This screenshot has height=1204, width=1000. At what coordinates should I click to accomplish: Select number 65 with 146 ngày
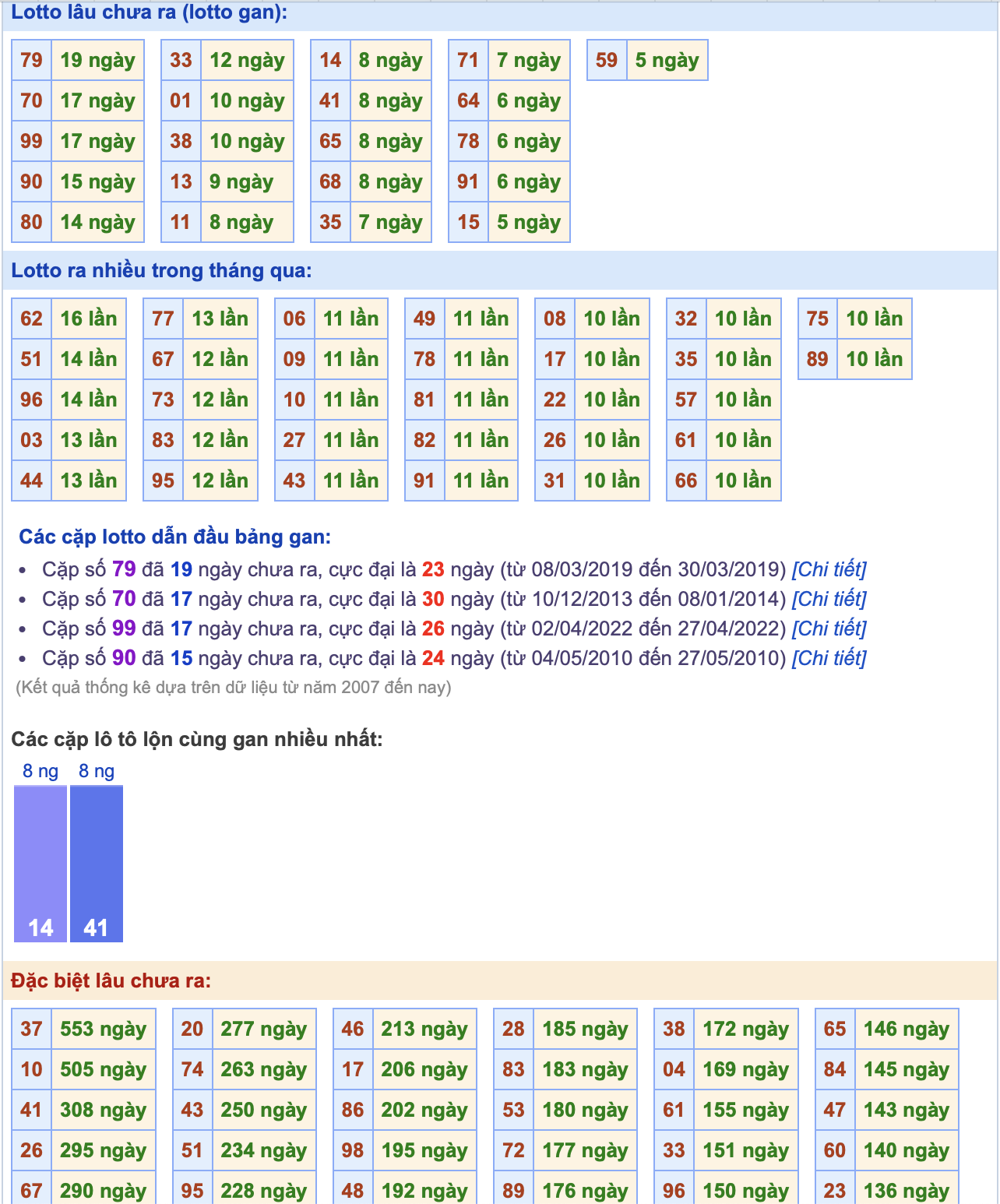835,1029
